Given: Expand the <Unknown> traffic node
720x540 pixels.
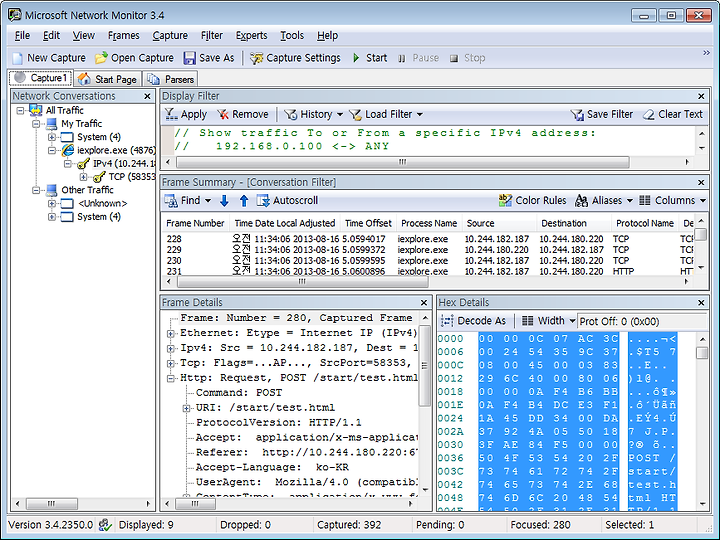Looking at the screenshot, I should click(x=52, y=203).
